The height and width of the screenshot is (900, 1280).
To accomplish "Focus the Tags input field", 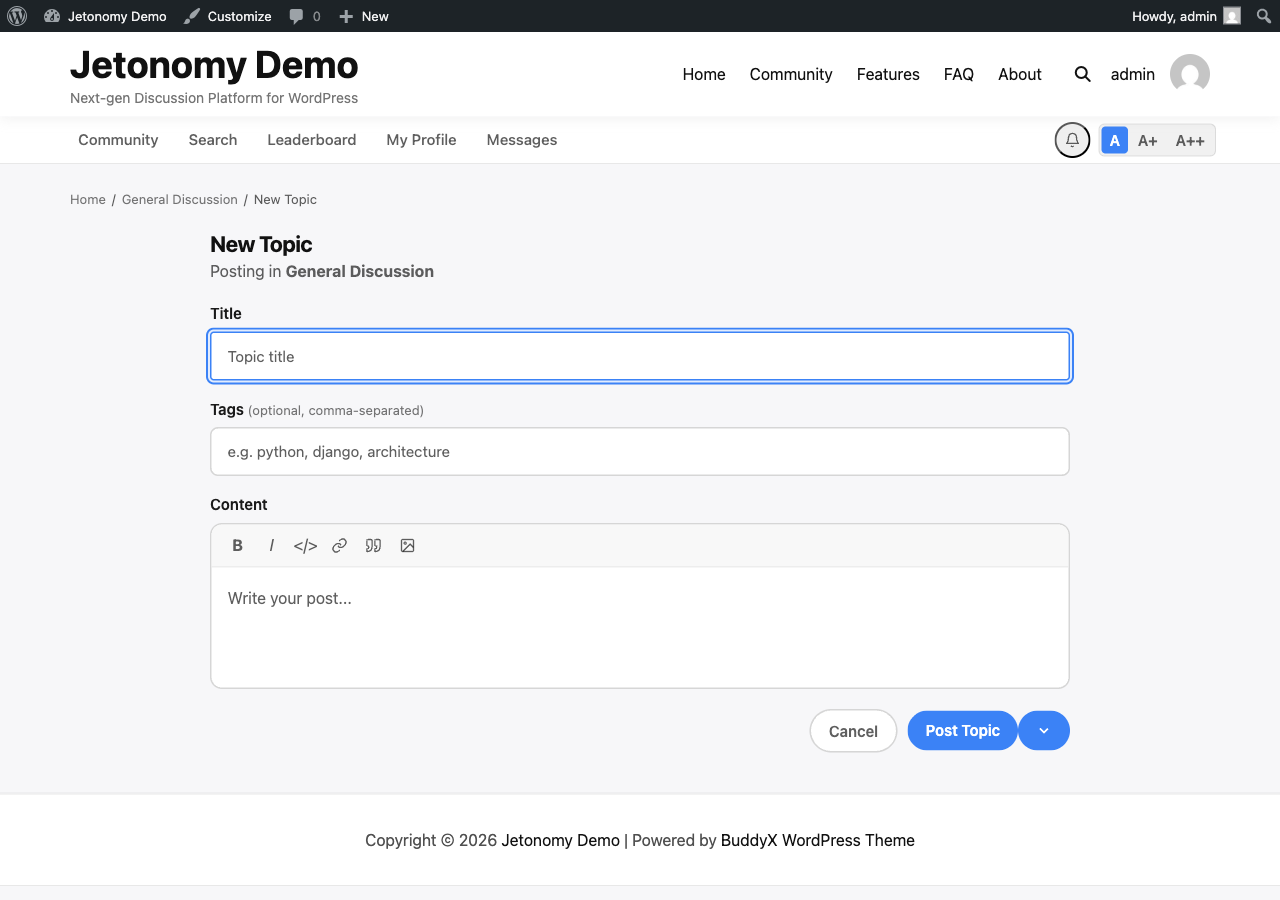I will point(640,451).
